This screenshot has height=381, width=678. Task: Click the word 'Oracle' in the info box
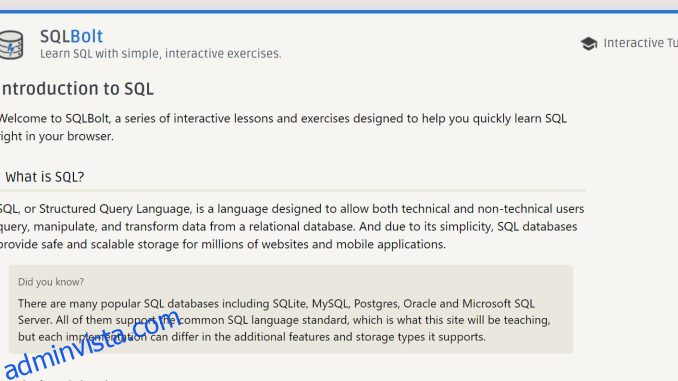coord(419,304)
